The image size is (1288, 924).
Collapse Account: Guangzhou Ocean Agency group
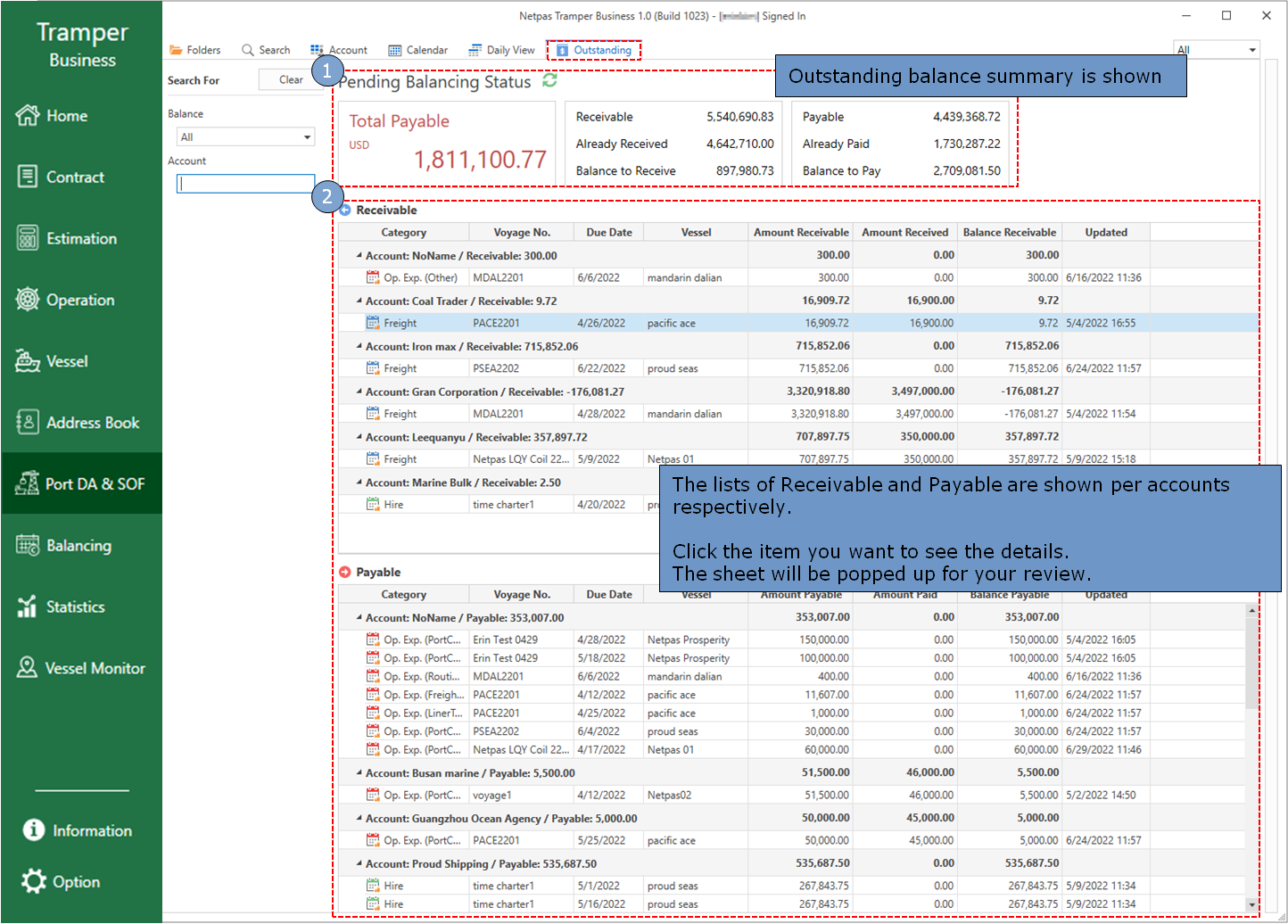click(x=359, y=819)
